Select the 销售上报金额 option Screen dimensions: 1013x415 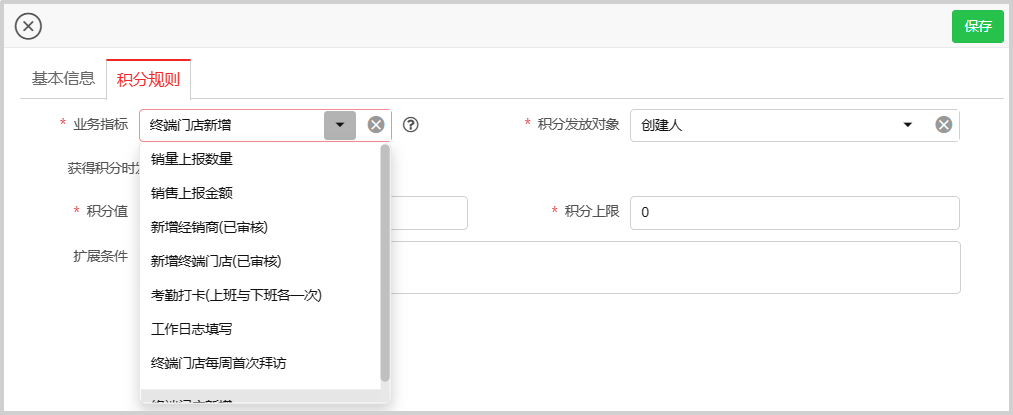pos(192,192)
